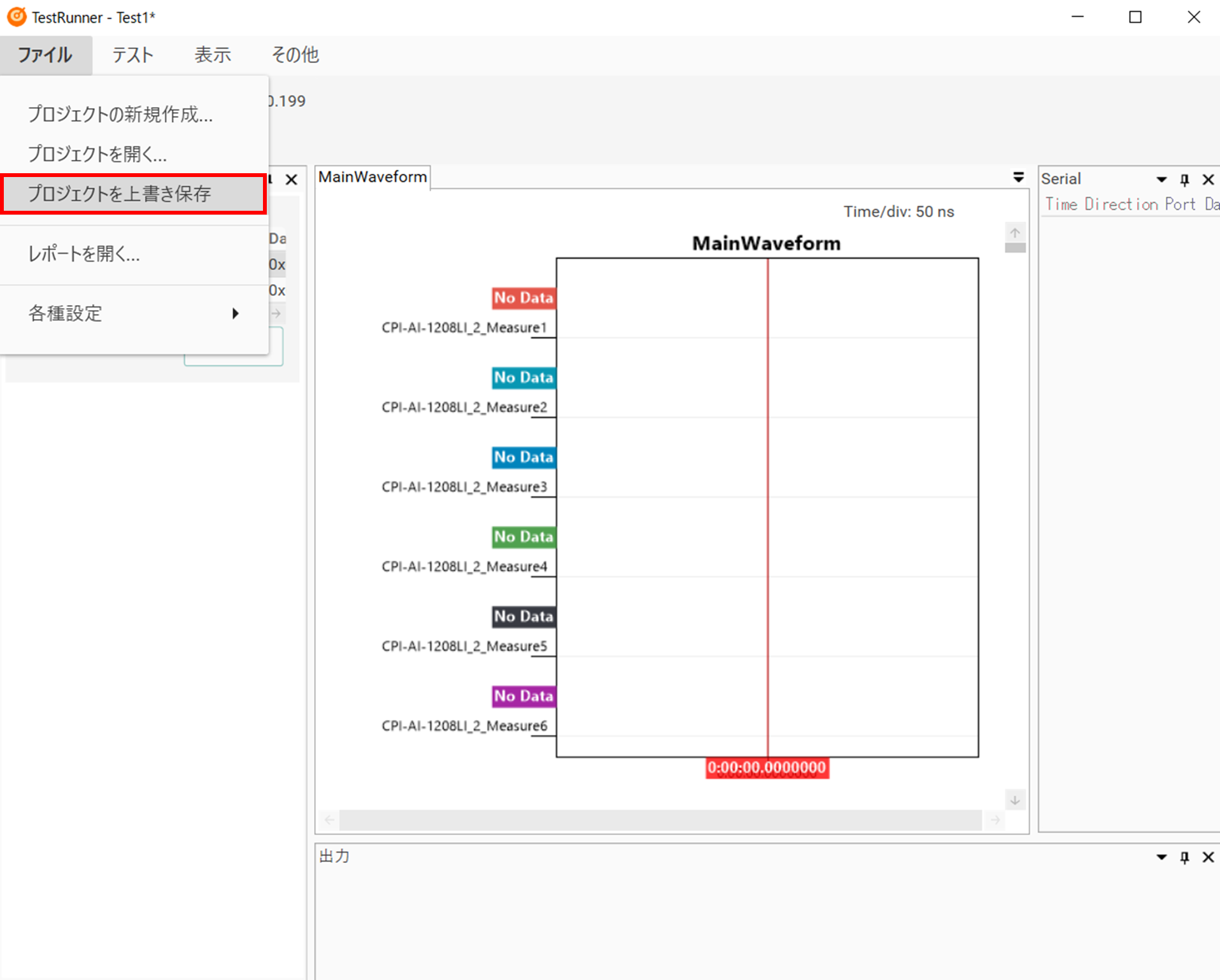Click waveform scroll up arrow
This screenshot has height=980, width=1220.
pyautogui.click(x=1015, y=232)
